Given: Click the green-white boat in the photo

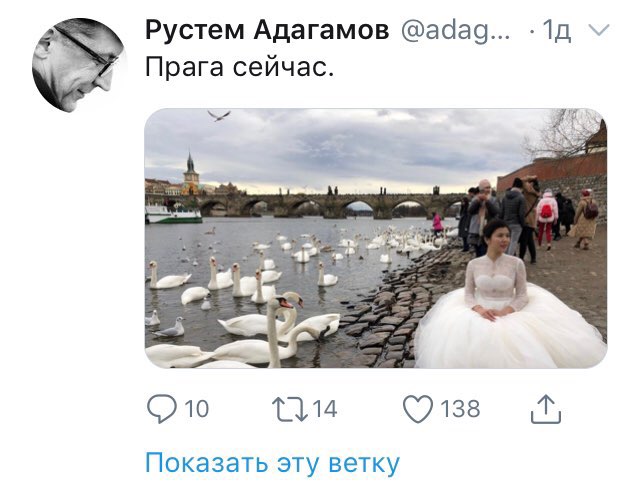Looking at the screenshot, I should pyautogui.click(x=173, y=214).
